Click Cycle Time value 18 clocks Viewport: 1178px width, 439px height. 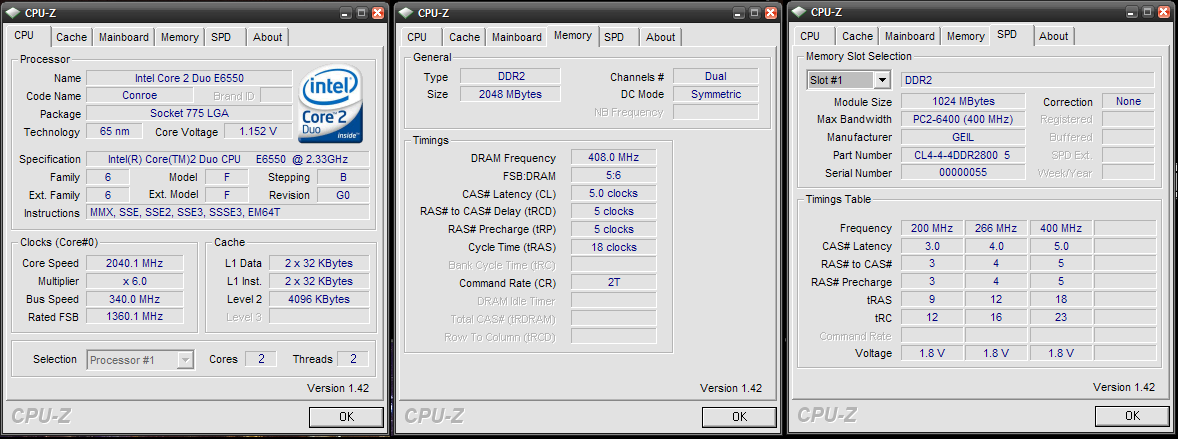614,247
